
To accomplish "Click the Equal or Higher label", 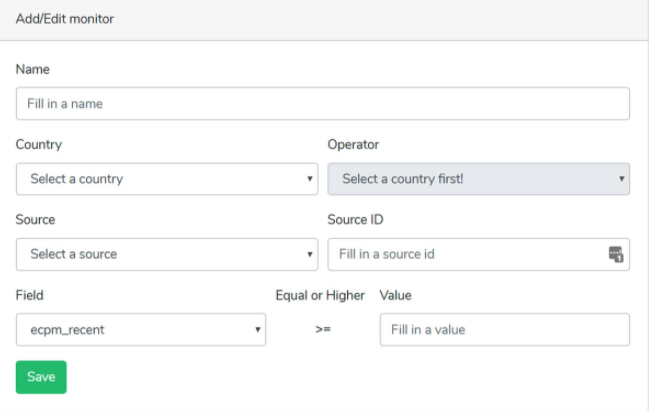I will (320, 295).
